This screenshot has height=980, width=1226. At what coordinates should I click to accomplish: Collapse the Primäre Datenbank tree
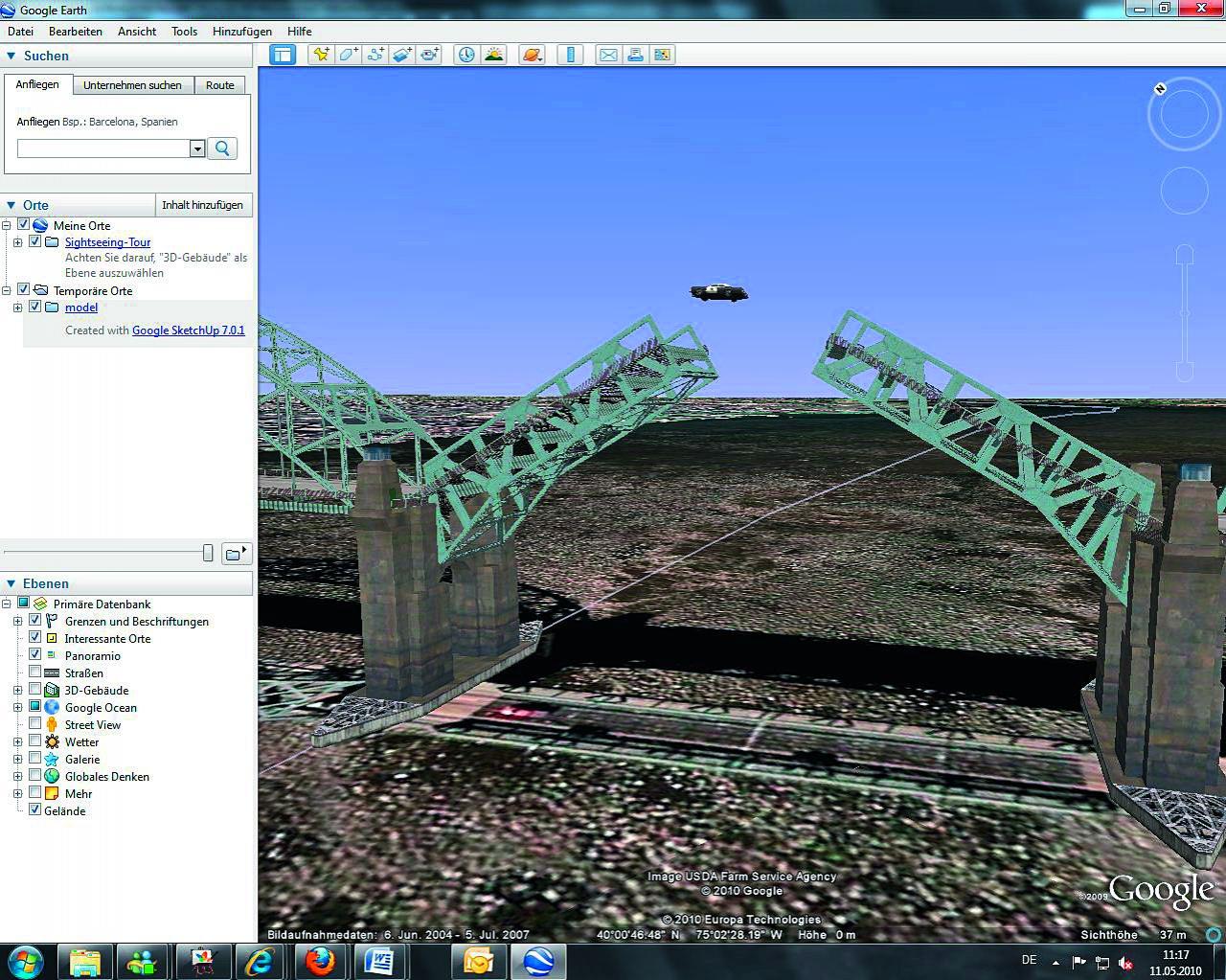(x=7, y=604)
